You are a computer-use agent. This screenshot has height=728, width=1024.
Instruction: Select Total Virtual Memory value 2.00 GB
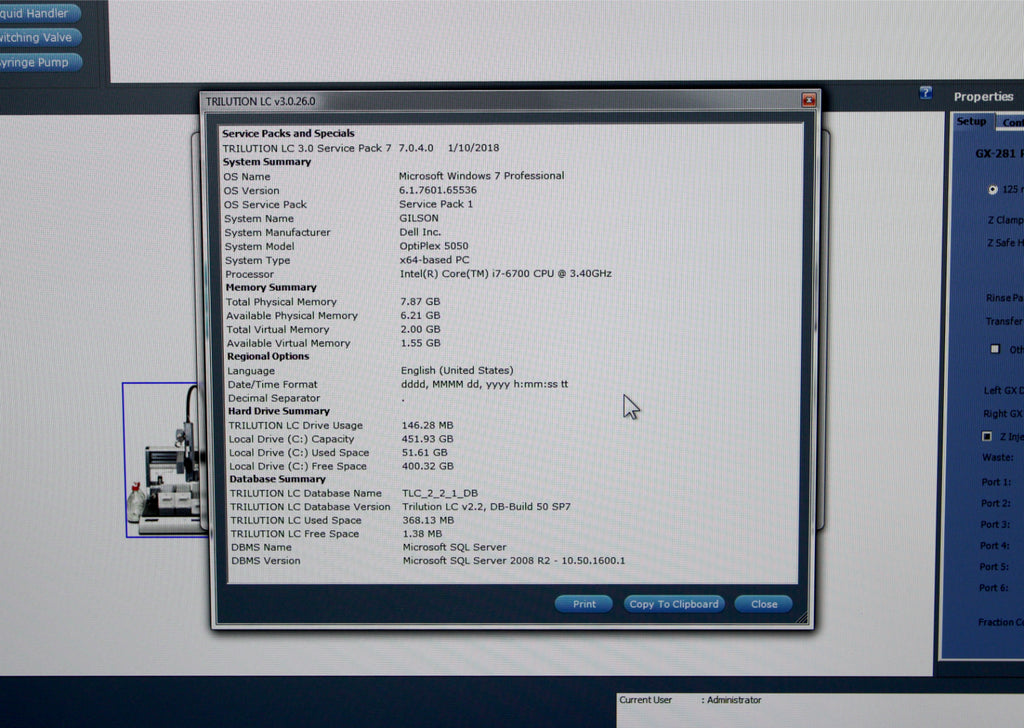(420, 329)
